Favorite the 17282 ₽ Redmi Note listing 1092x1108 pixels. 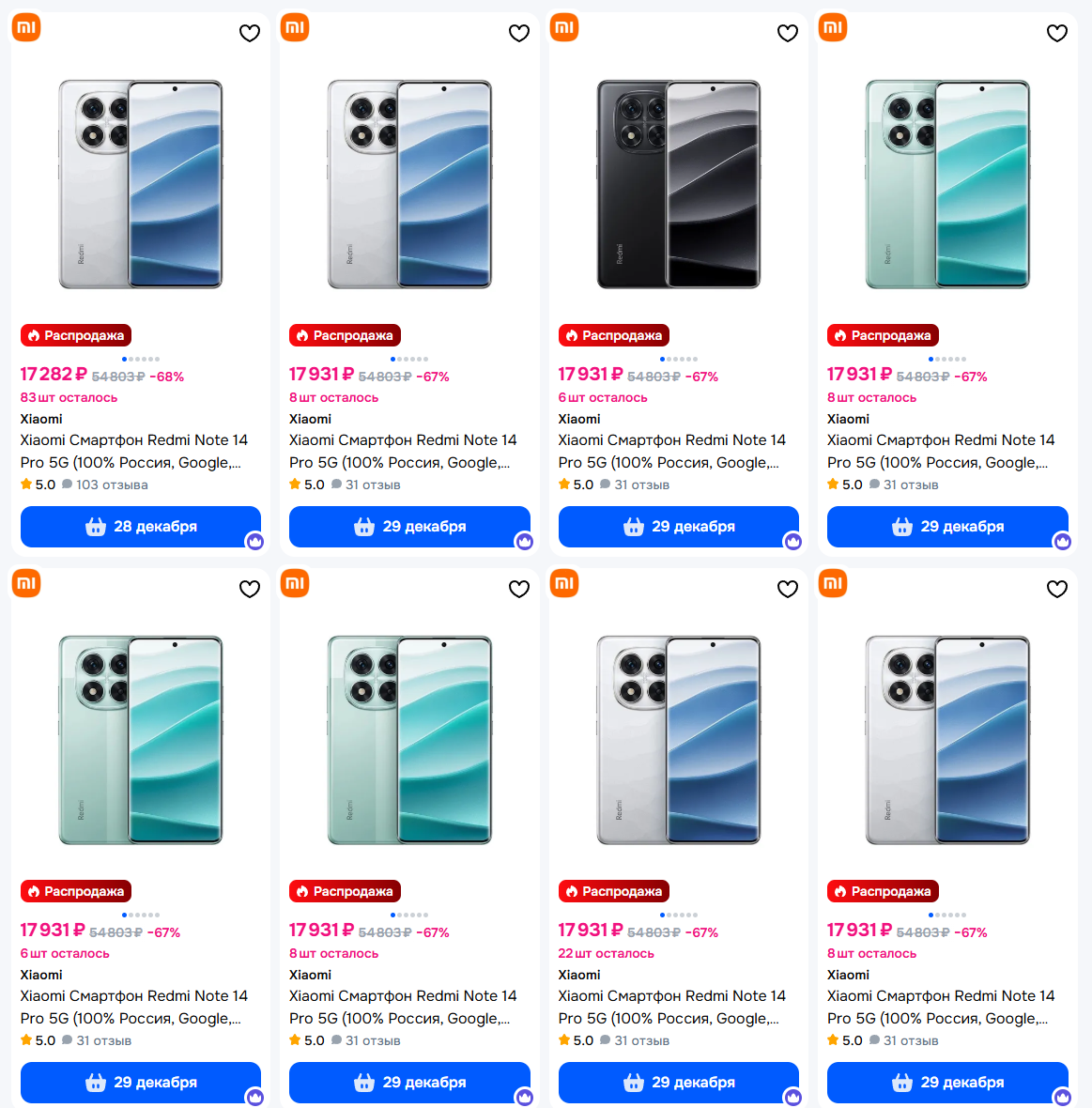pos(250,33)
